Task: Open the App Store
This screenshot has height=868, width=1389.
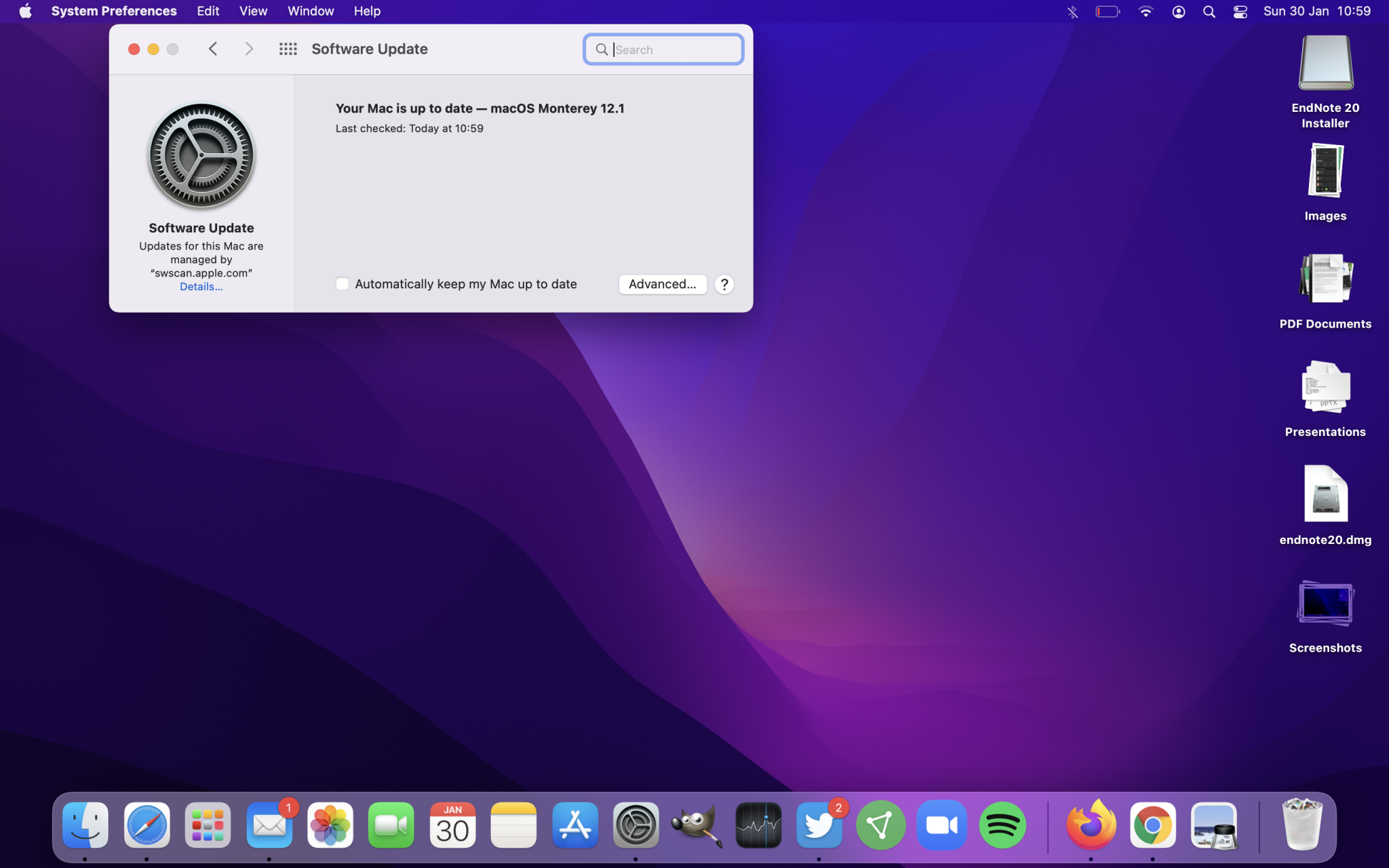Action: click(574, 825)
